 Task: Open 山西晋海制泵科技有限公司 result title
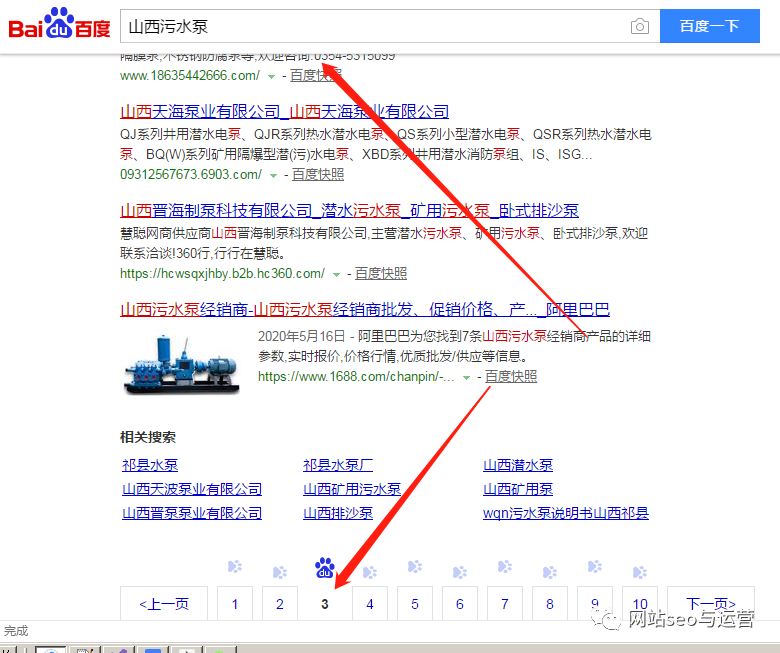(x=349, y=210)
